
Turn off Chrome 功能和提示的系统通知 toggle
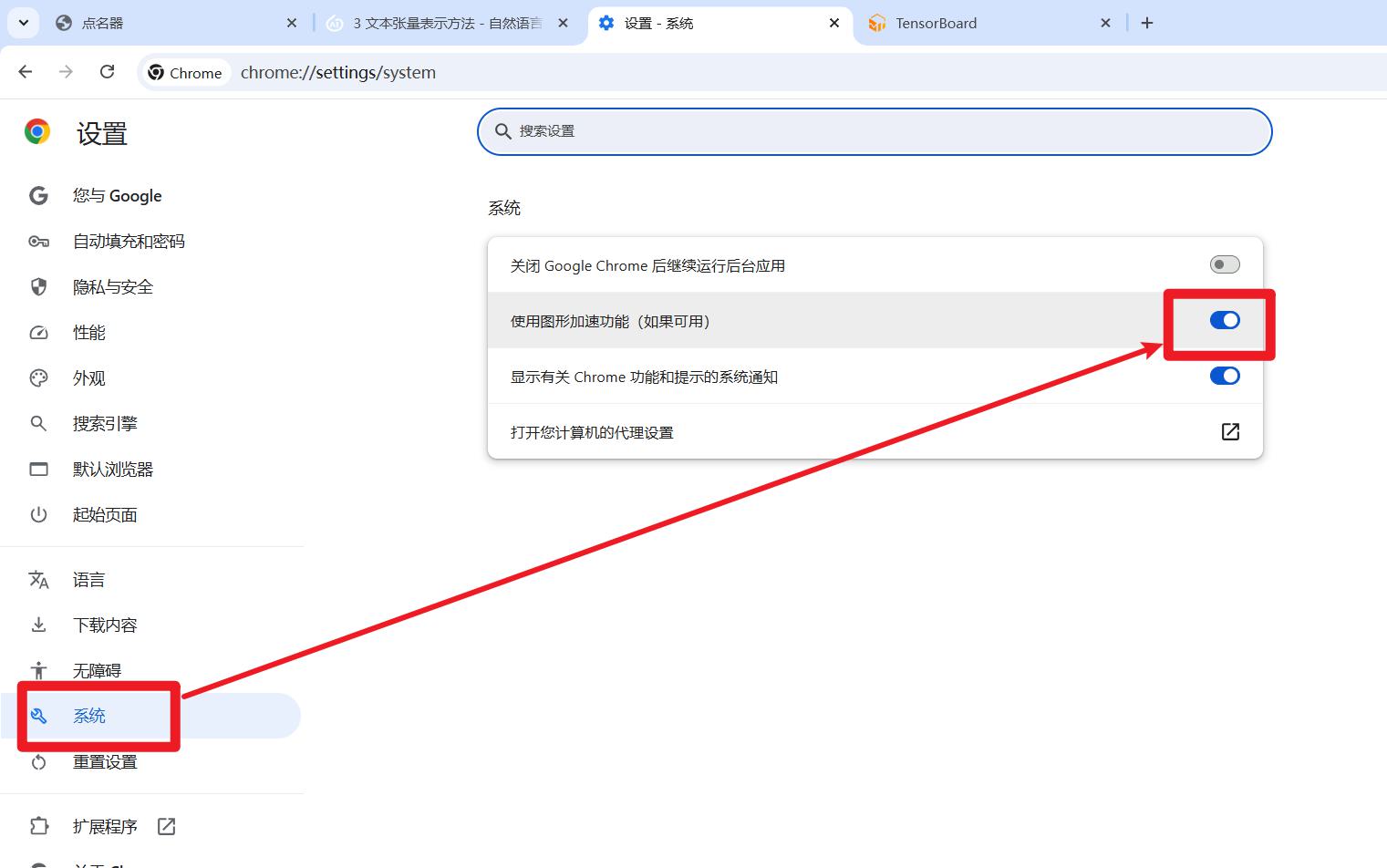(x=1225, y=376)
